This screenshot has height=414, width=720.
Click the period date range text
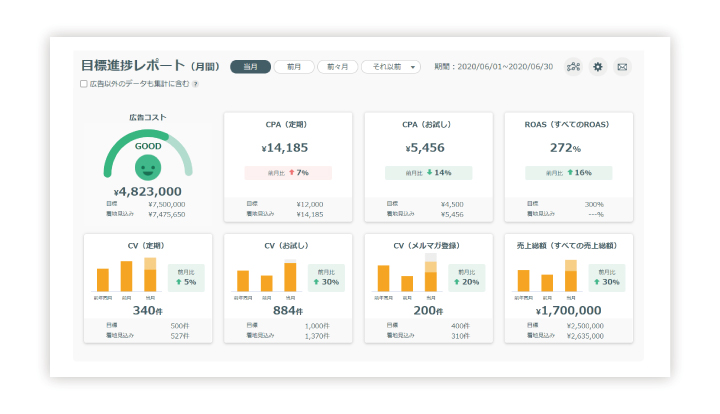click(x=494, y=67)
